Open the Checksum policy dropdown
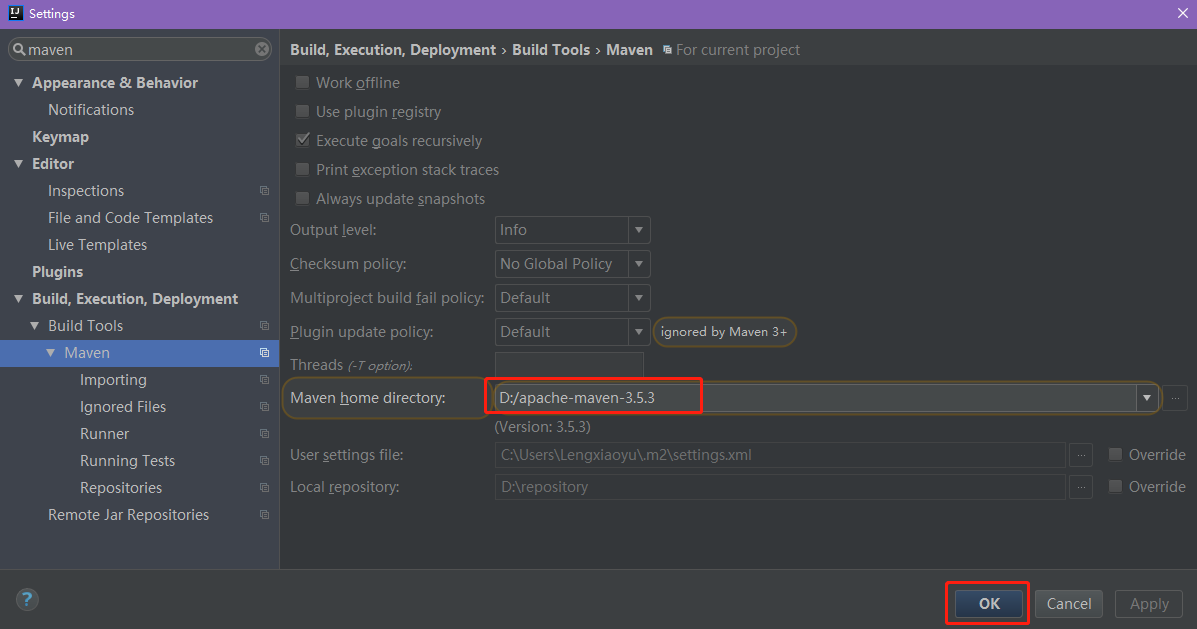1197x629 pixels. (x=639, y=264)
